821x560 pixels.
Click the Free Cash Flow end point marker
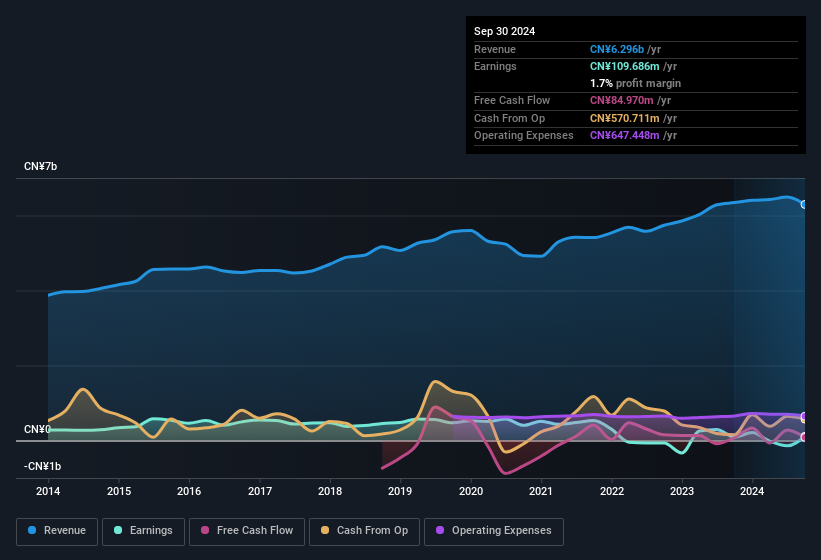[x=804, y=437]
